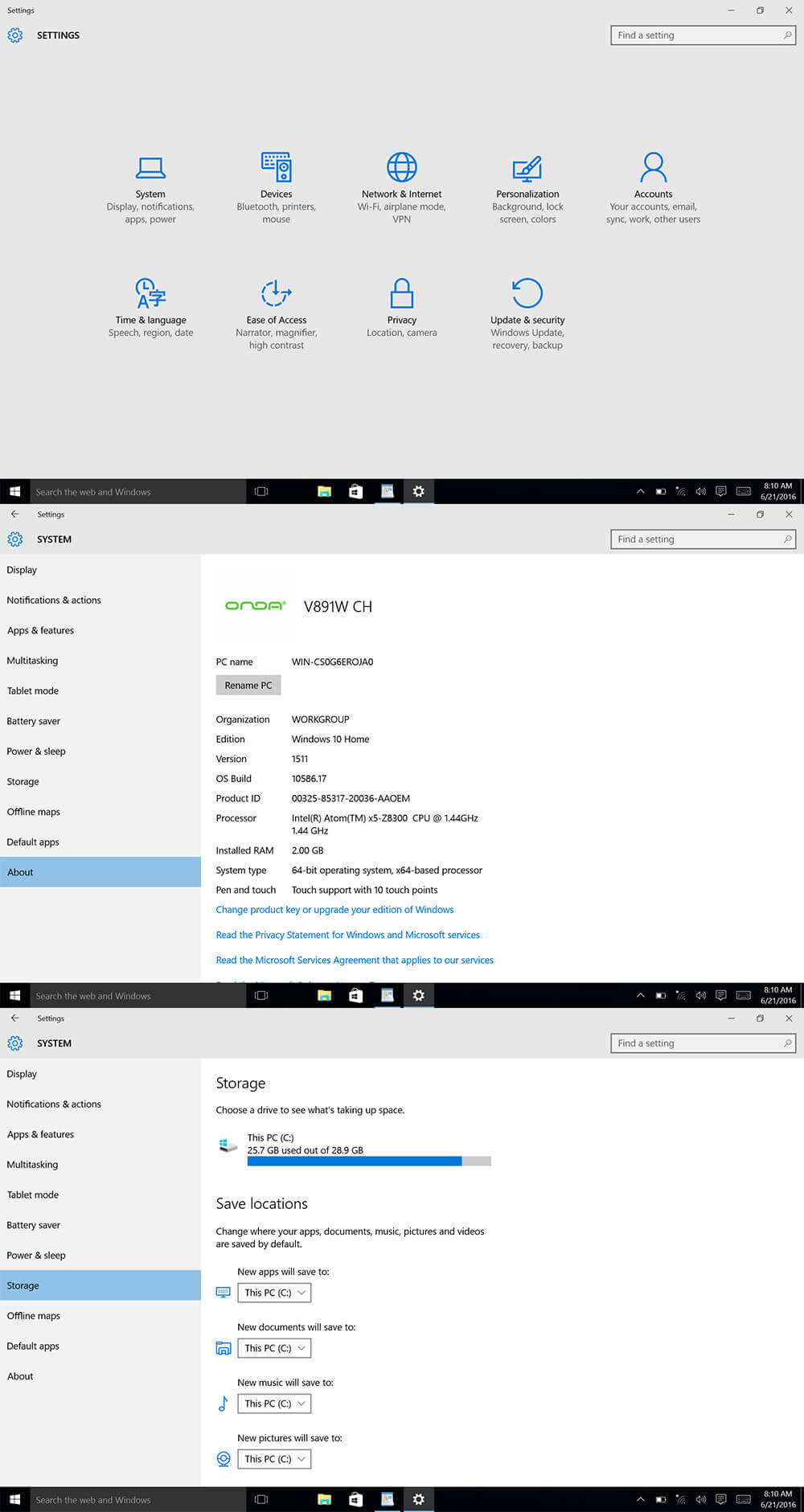The height and width of the screenshot is (1512, 804).
Task: Select Battery saver in the About page sidebar
Action: (100, 721)
